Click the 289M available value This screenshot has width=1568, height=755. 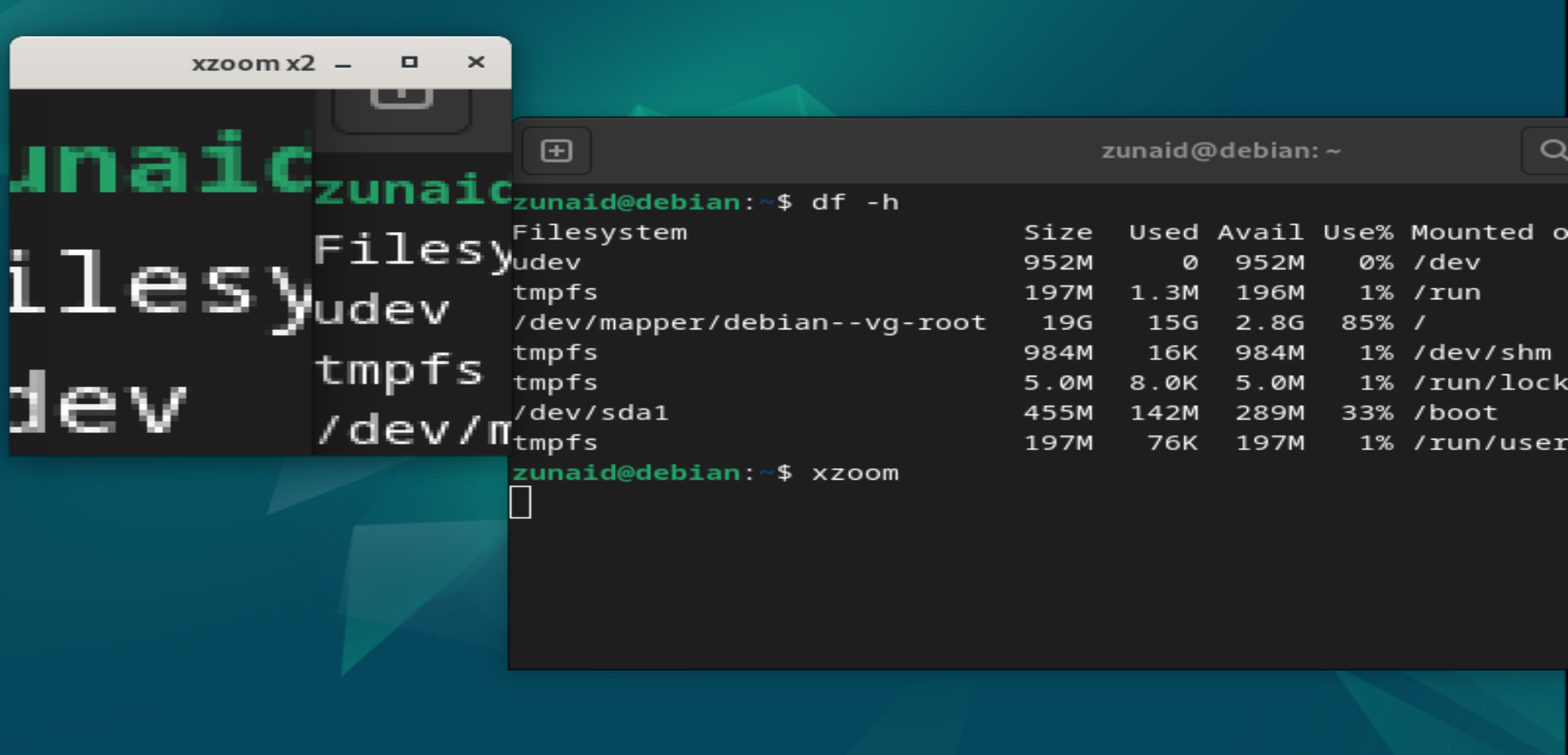pyautogui.click(x=1269, y=413)
